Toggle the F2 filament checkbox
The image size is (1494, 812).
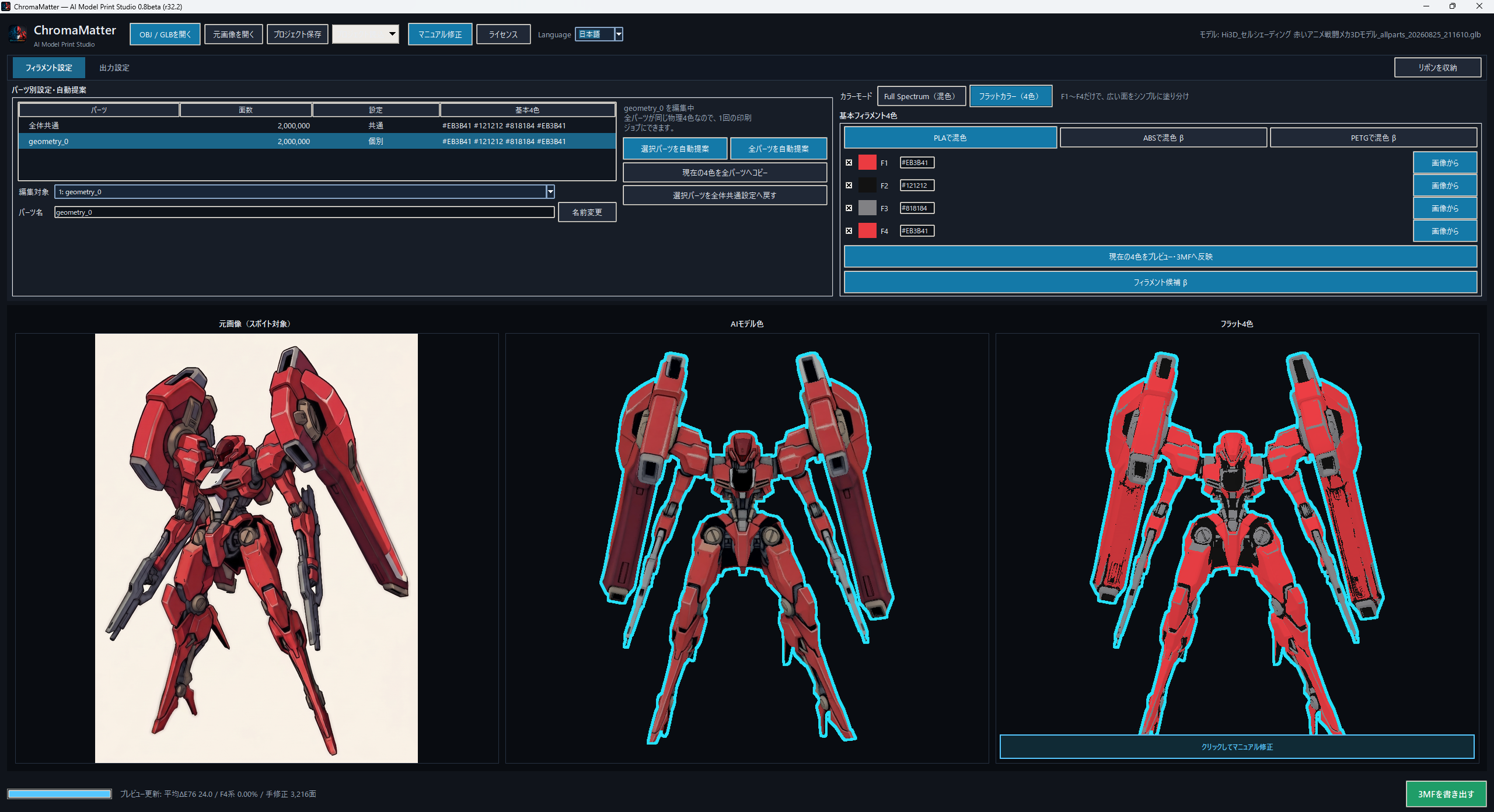pos(849,185)
